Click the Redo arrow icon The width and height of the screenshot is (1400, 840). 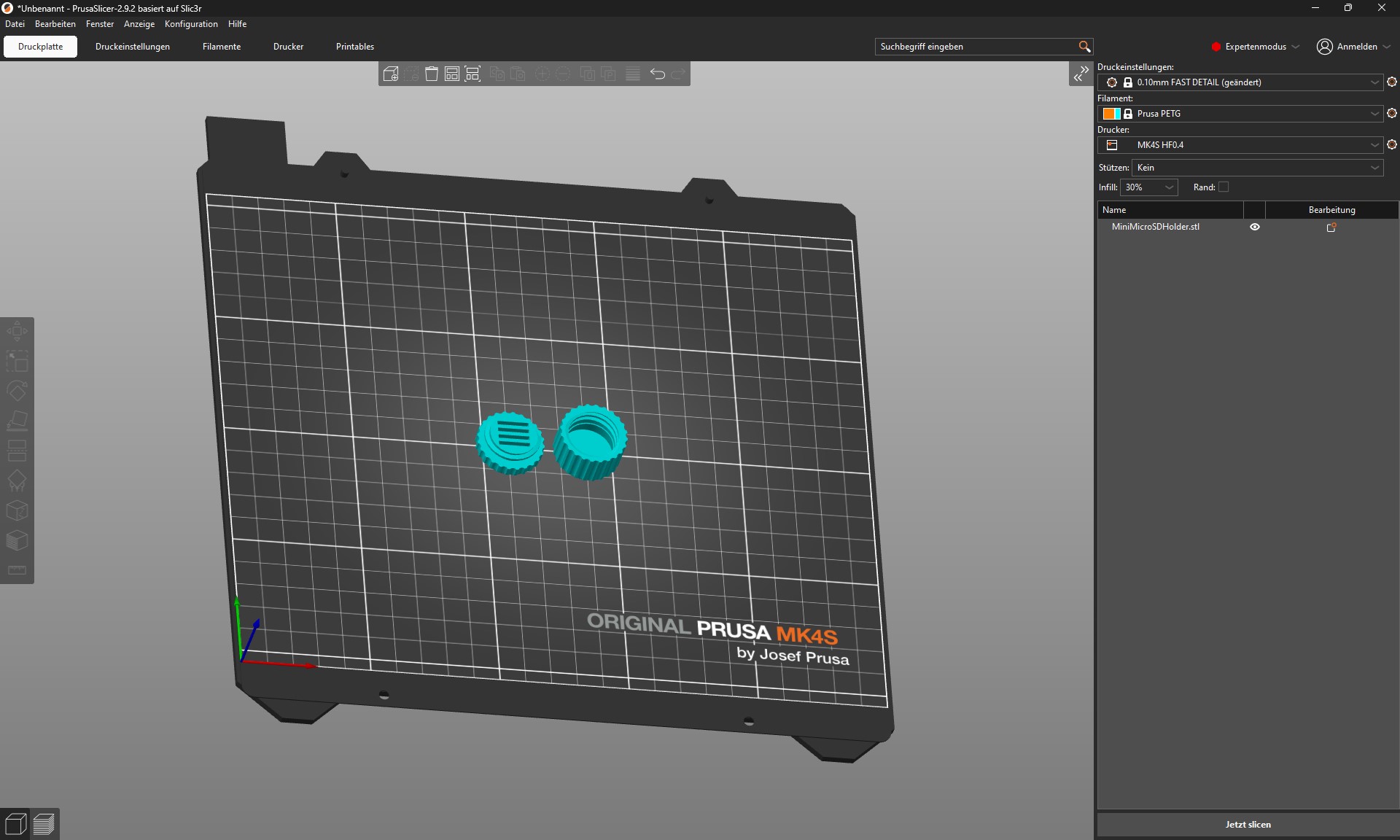pos(678,74)
